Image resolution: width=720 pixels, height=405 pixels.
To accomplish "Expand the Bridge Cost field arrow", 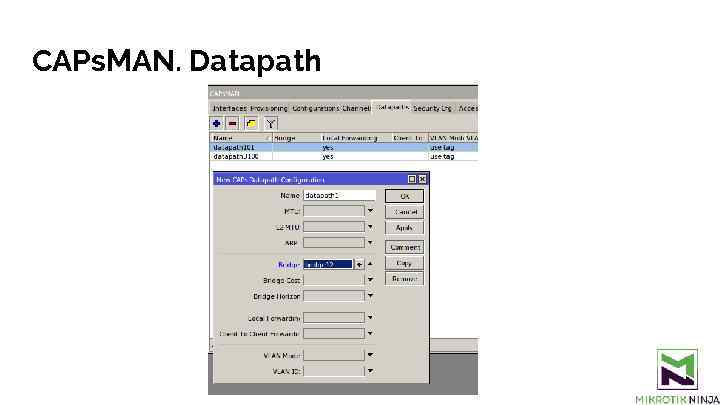I will pos(370,280).
